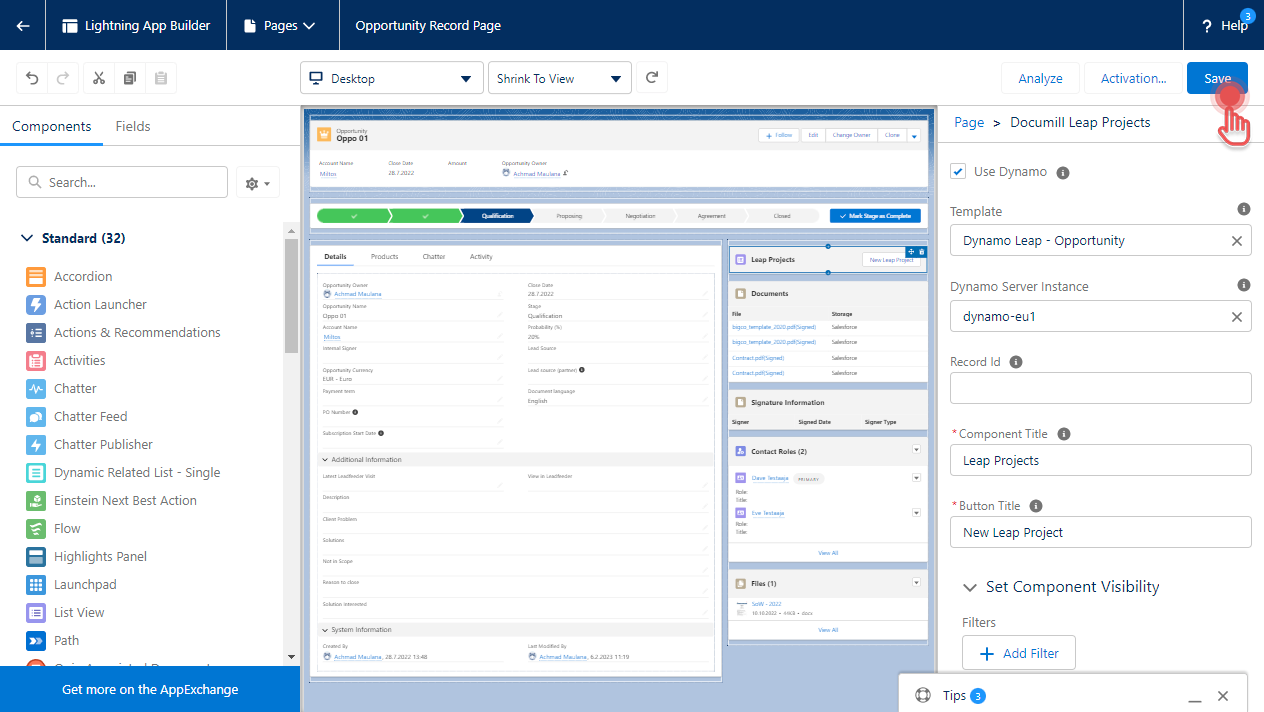Open the component settings gear icon

pos(258,182)
